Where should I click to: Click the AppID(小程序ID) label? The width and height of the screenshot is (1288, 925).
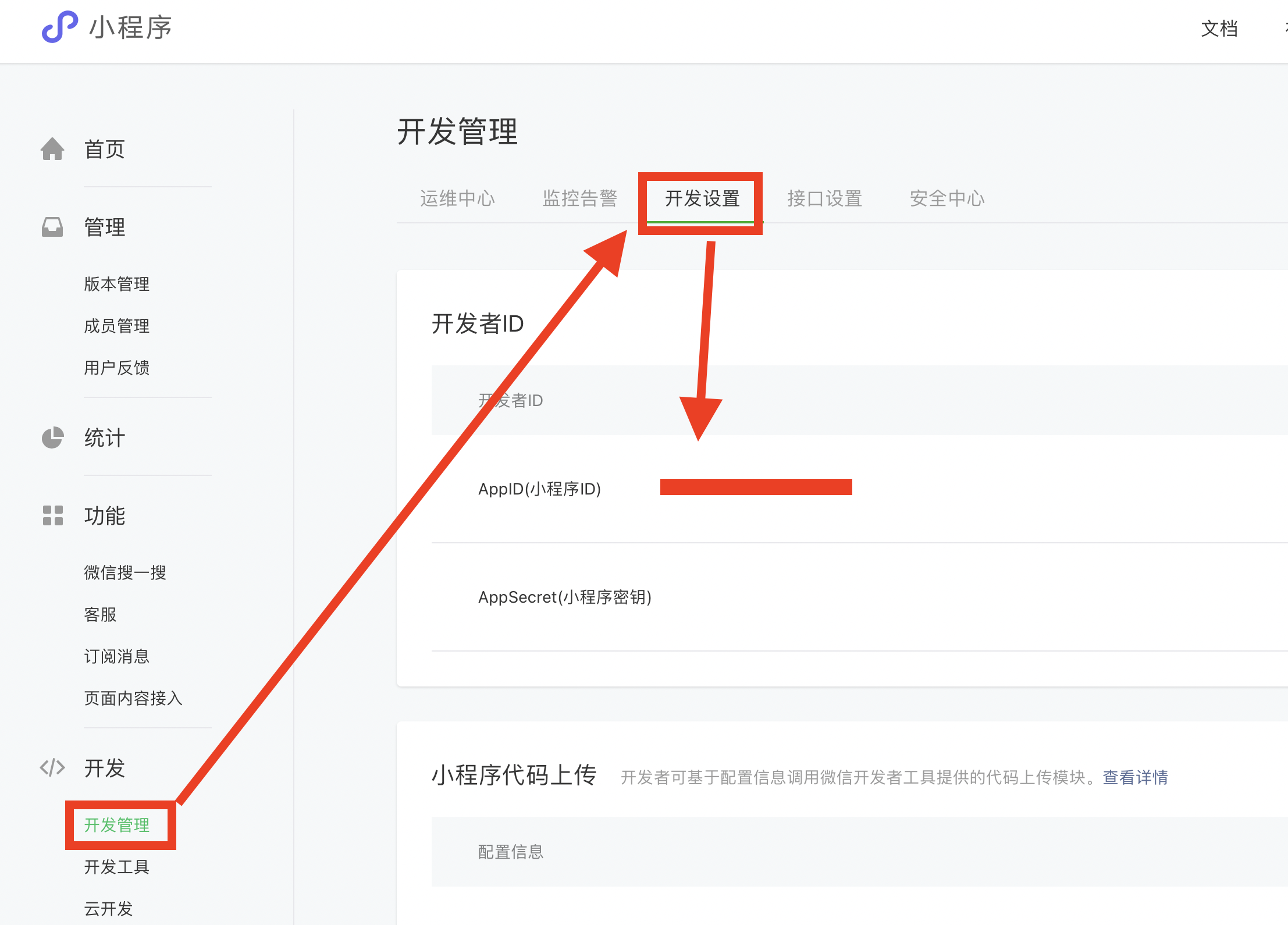tap(539, 489)
